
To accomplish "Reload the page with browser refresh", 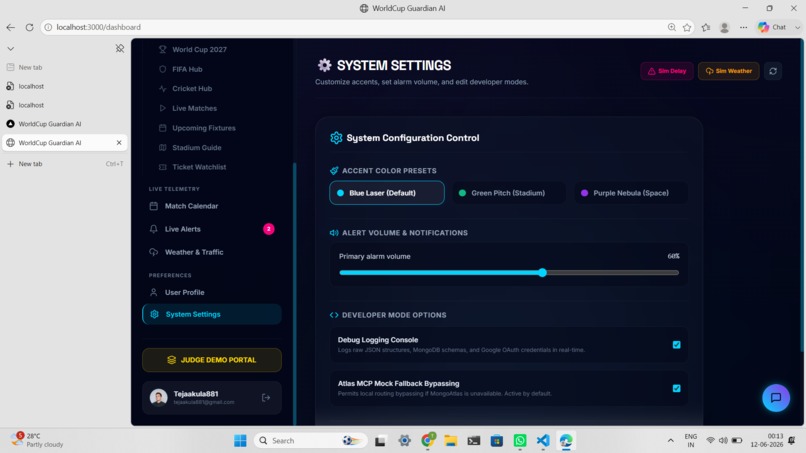I will click(29, 27).
